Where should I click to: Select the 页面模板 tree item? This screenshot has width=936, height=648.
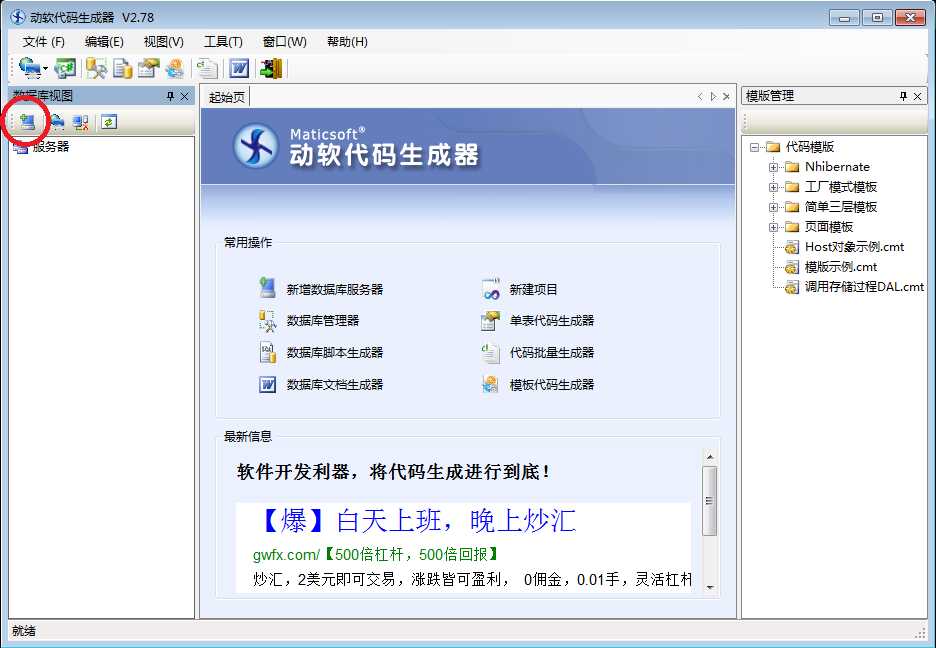tap(829, 227)
